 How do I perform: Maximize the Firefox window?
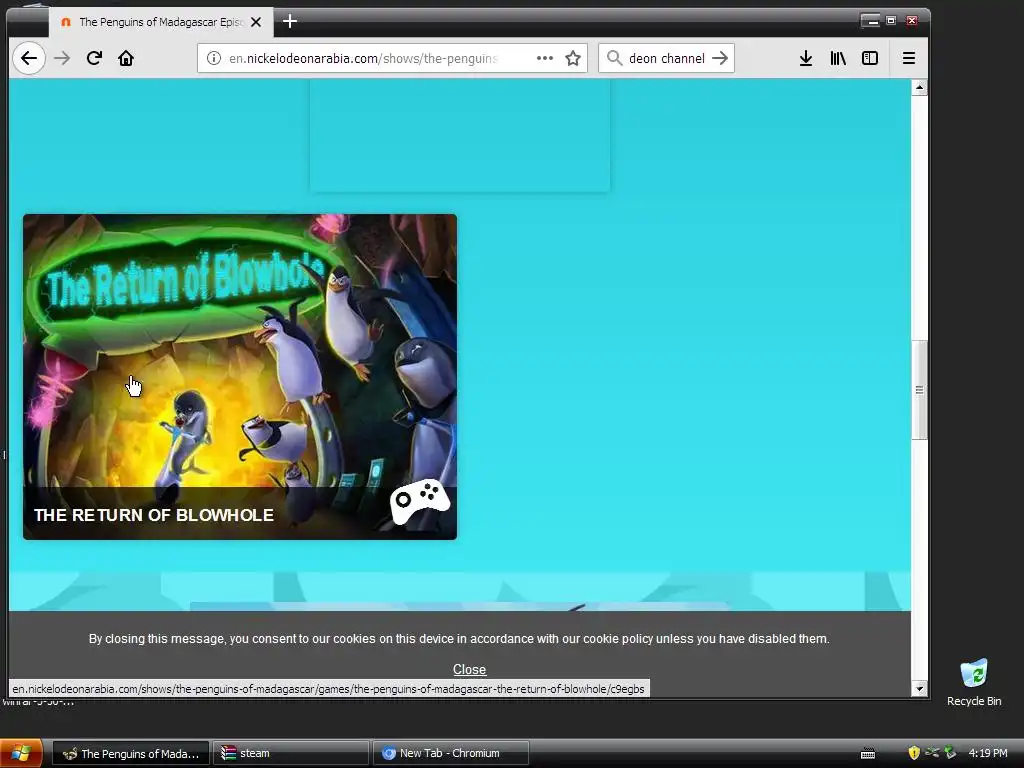point(891,21)
